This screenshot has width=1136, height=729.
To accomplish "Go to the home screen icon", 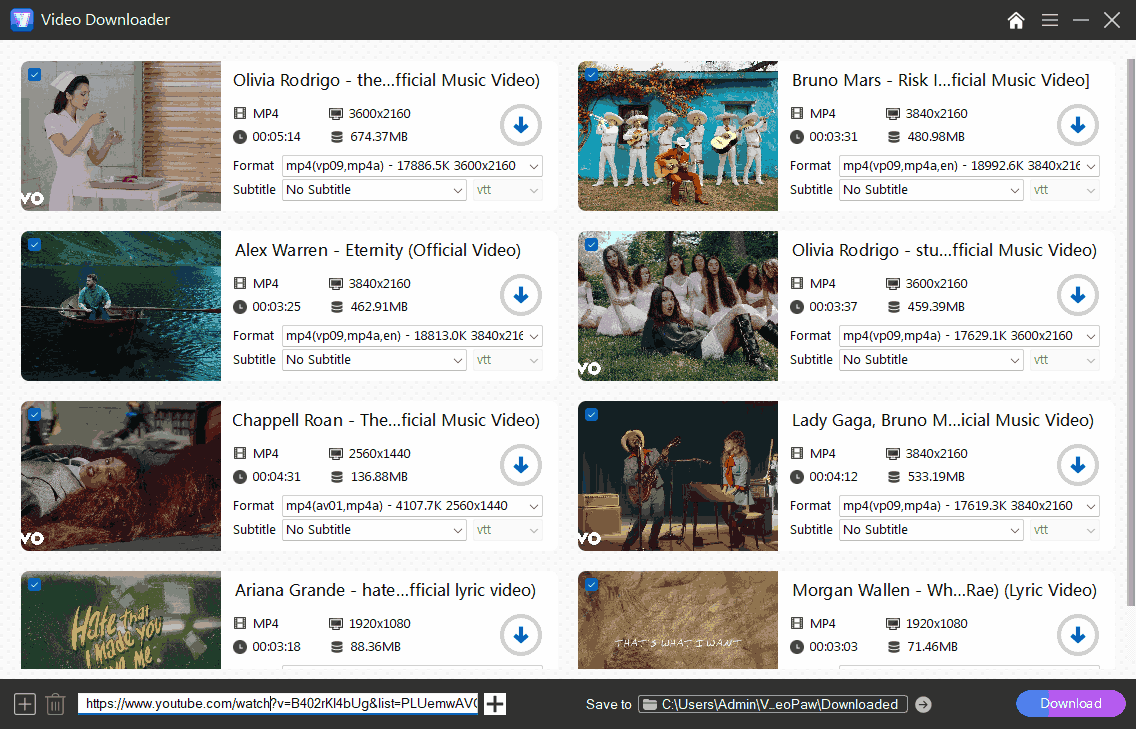I will pyautogui.click(x=1016, y=20).
